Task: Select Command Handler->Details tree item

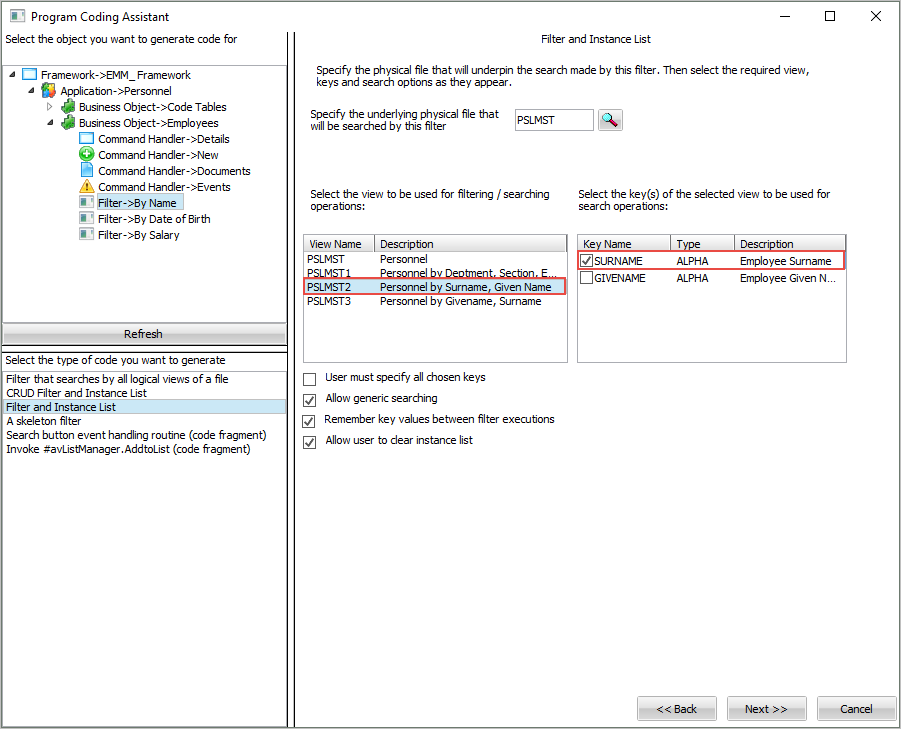Action: tap(164, 139)
